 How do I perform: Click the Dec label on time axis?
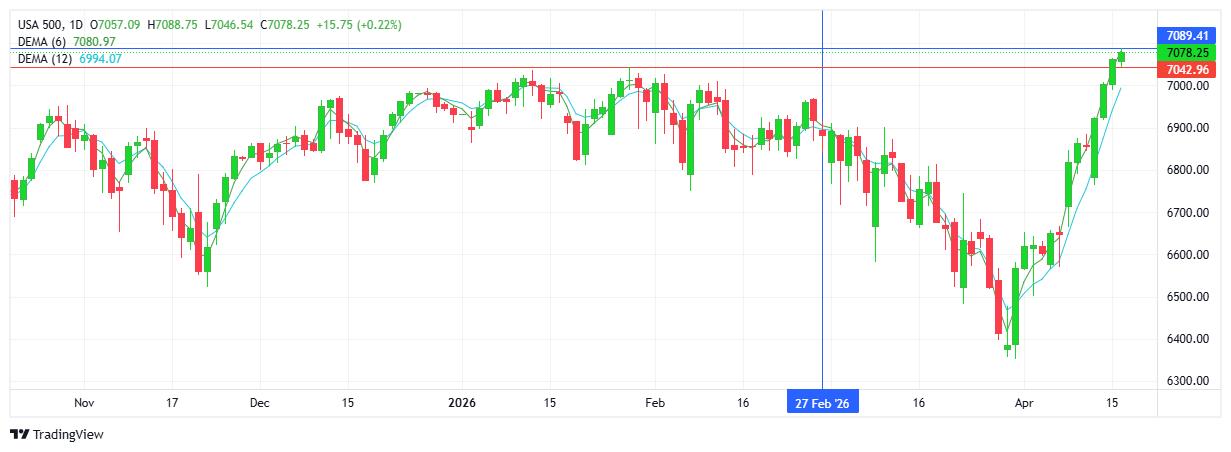coord(259,403)
